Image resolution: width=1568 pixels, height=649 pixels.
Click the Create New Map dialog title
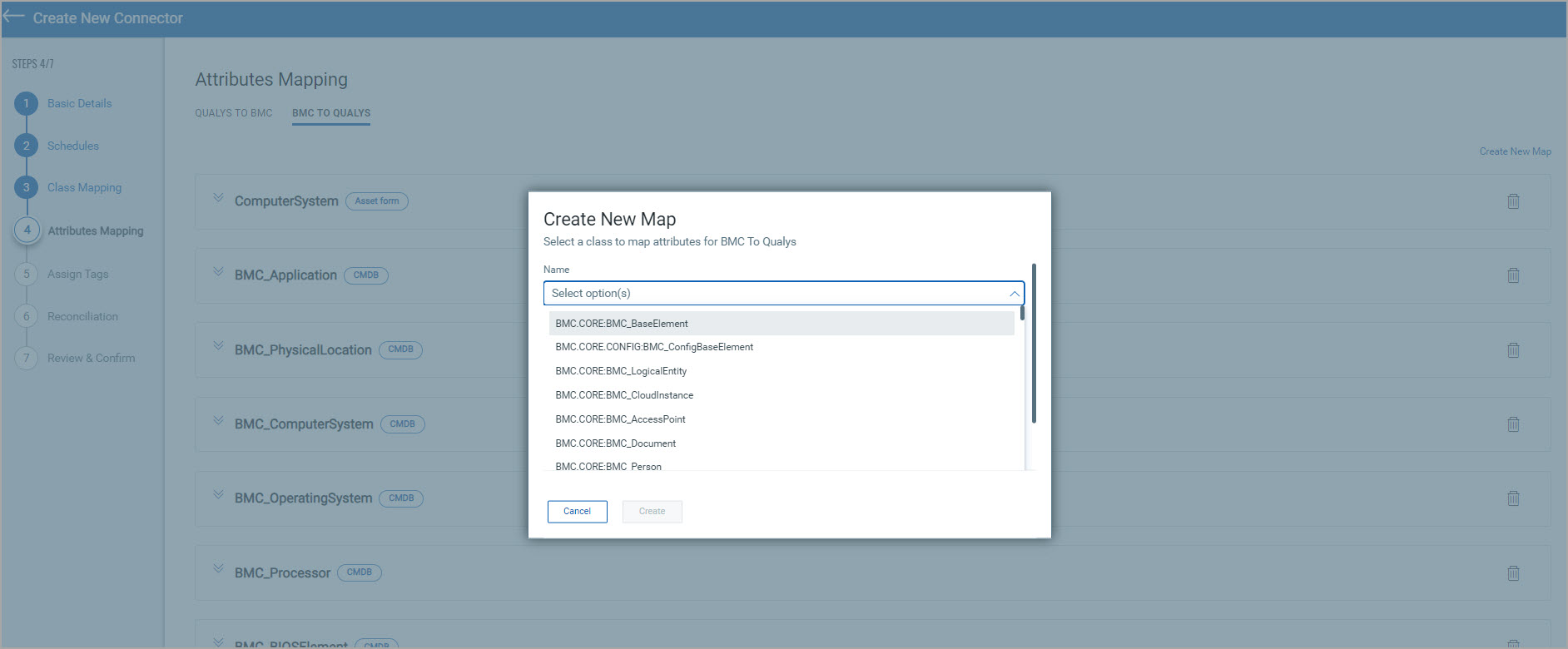(x=609, y=219)
